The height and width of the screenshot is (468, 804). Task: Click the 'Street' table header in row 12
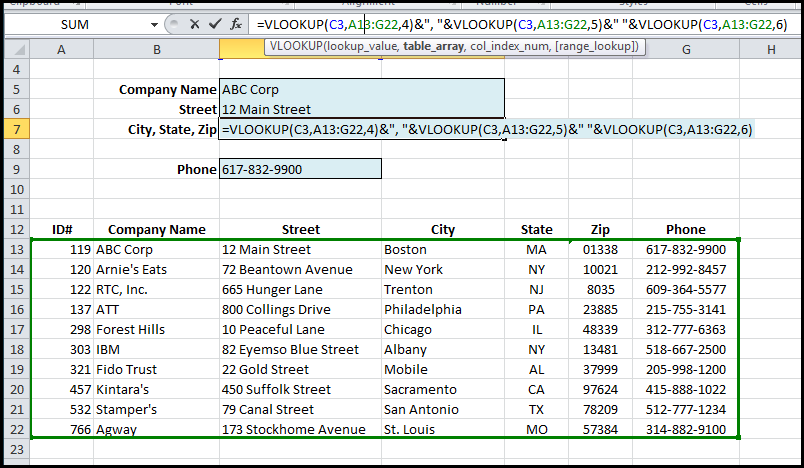(x=300, y=230)
